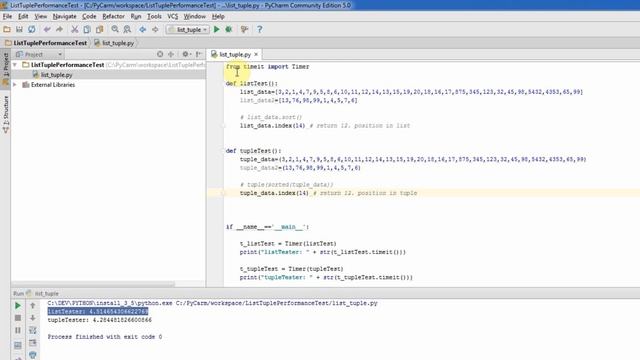The image size is (640, 360).
Task: Open Help with the question mark icon
Action: point(260,29)
